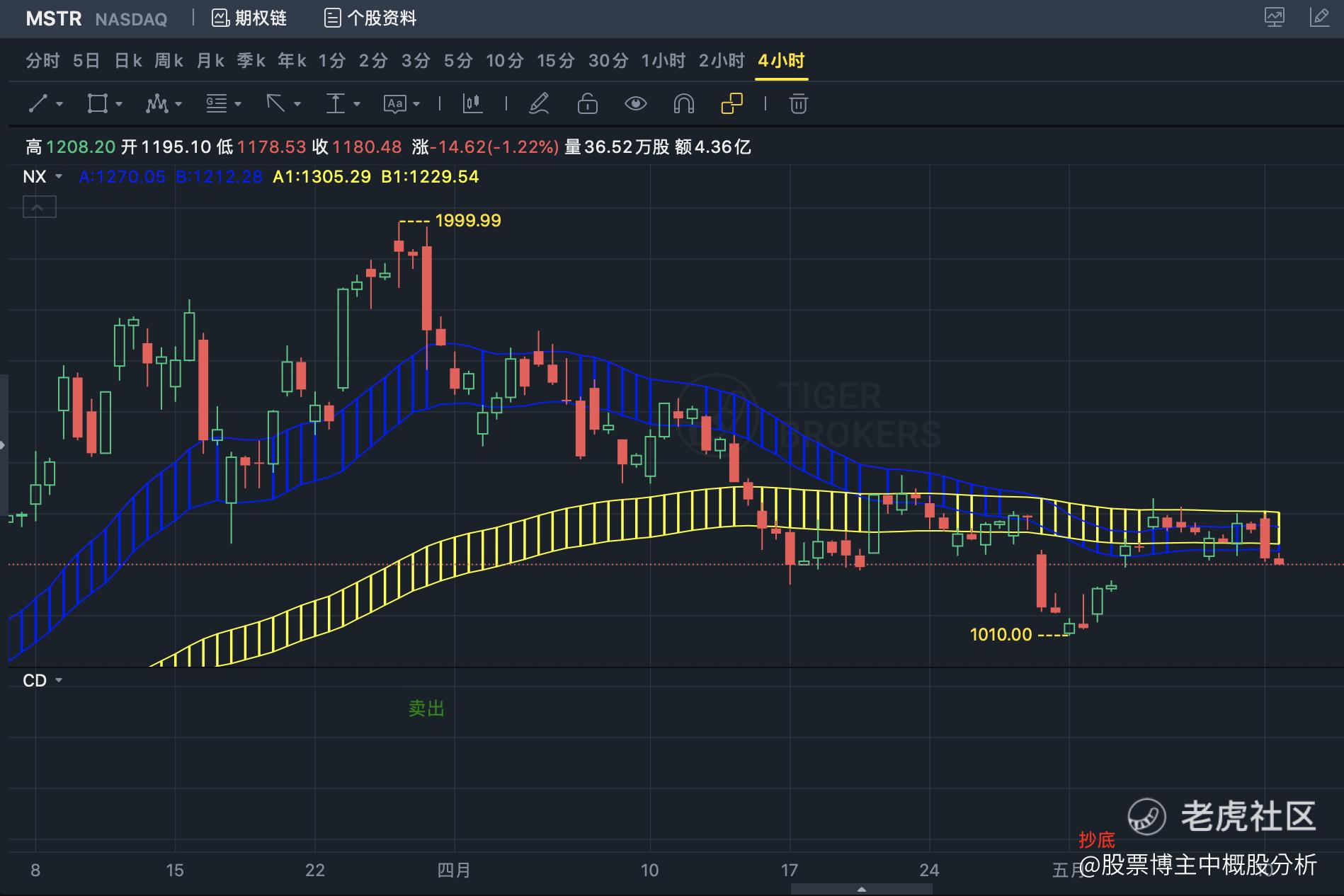
Task: Open the 期权链 option chain page
Action: pyautogui.click(x=250, y=18)
